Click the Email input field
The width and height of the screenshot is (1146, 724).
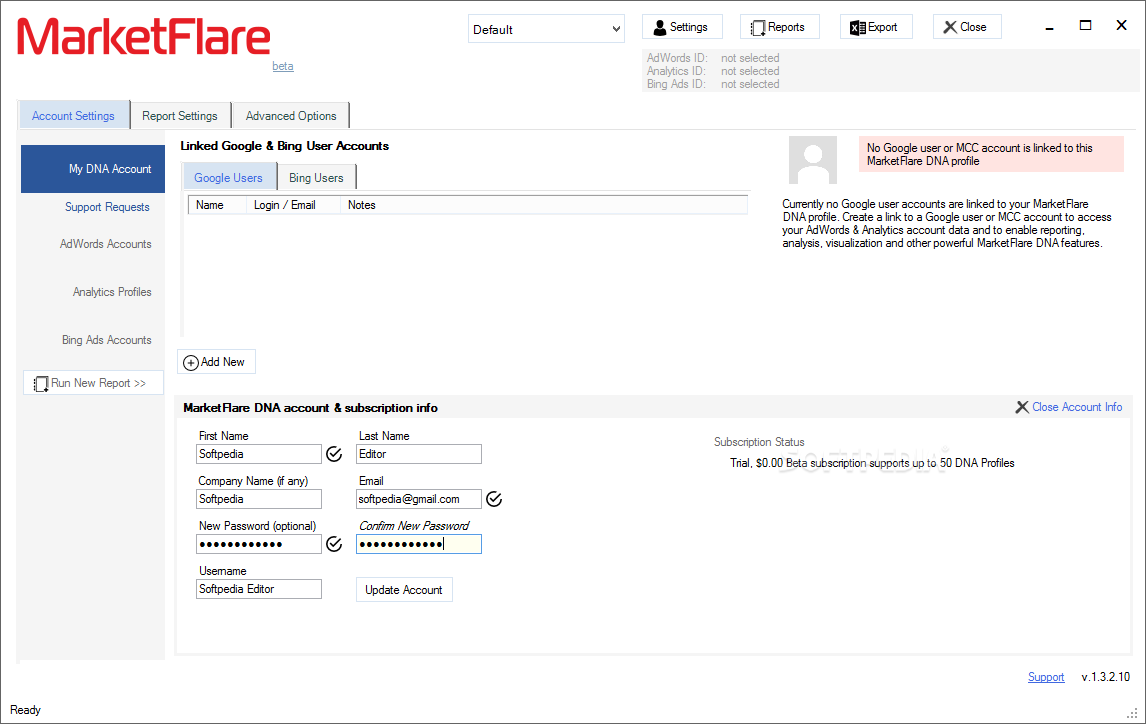point(419,499)
